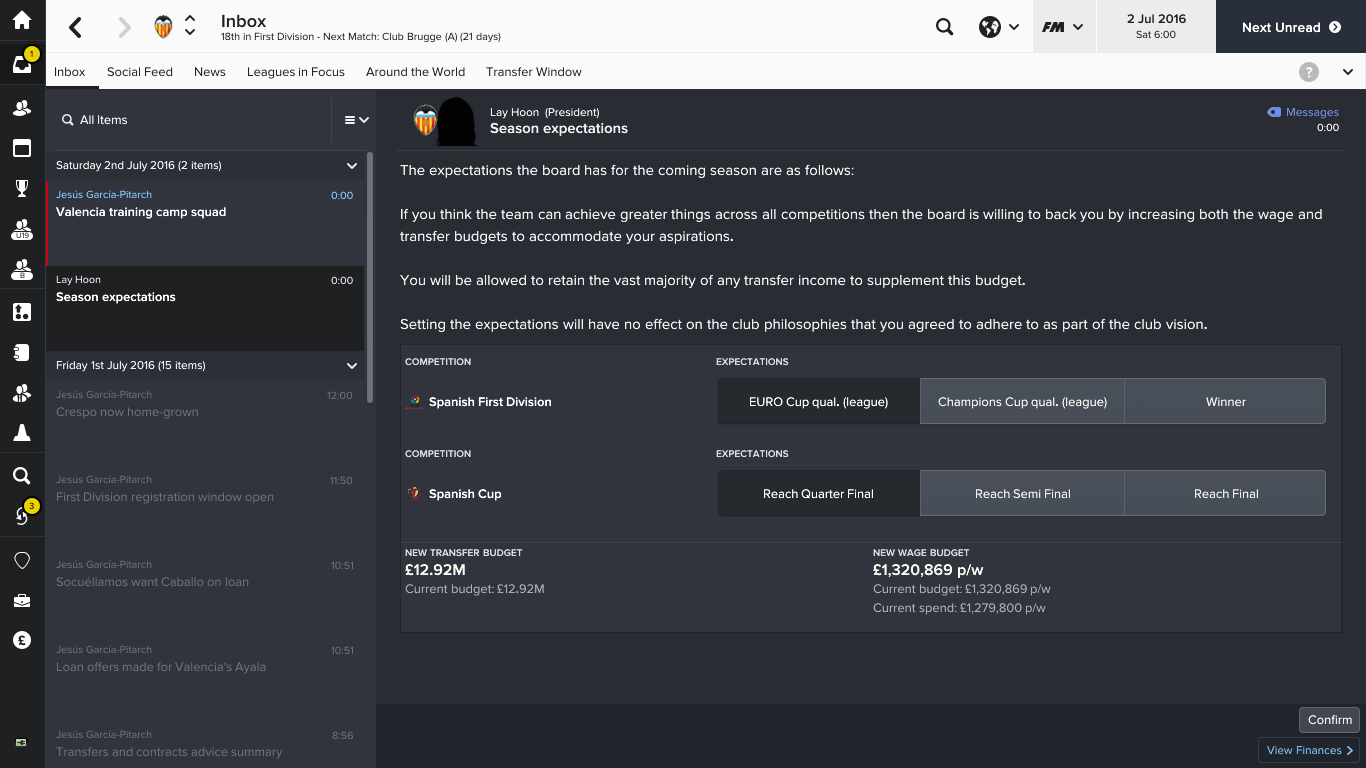Open the Inbox sidebar icon with badge
The height and width of the screenshot is (768, 1366).
(x=22, y=64)
